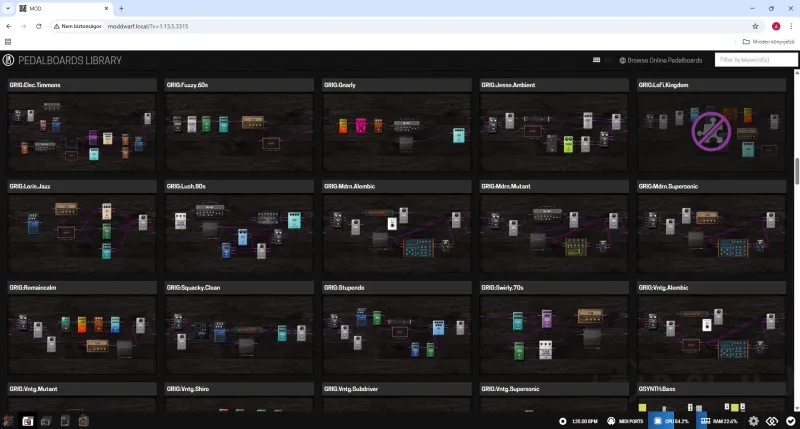This screenshot has height=429, width=800.
Task: Click the Filter by keyword search field
Action: (x=755, y=61)
